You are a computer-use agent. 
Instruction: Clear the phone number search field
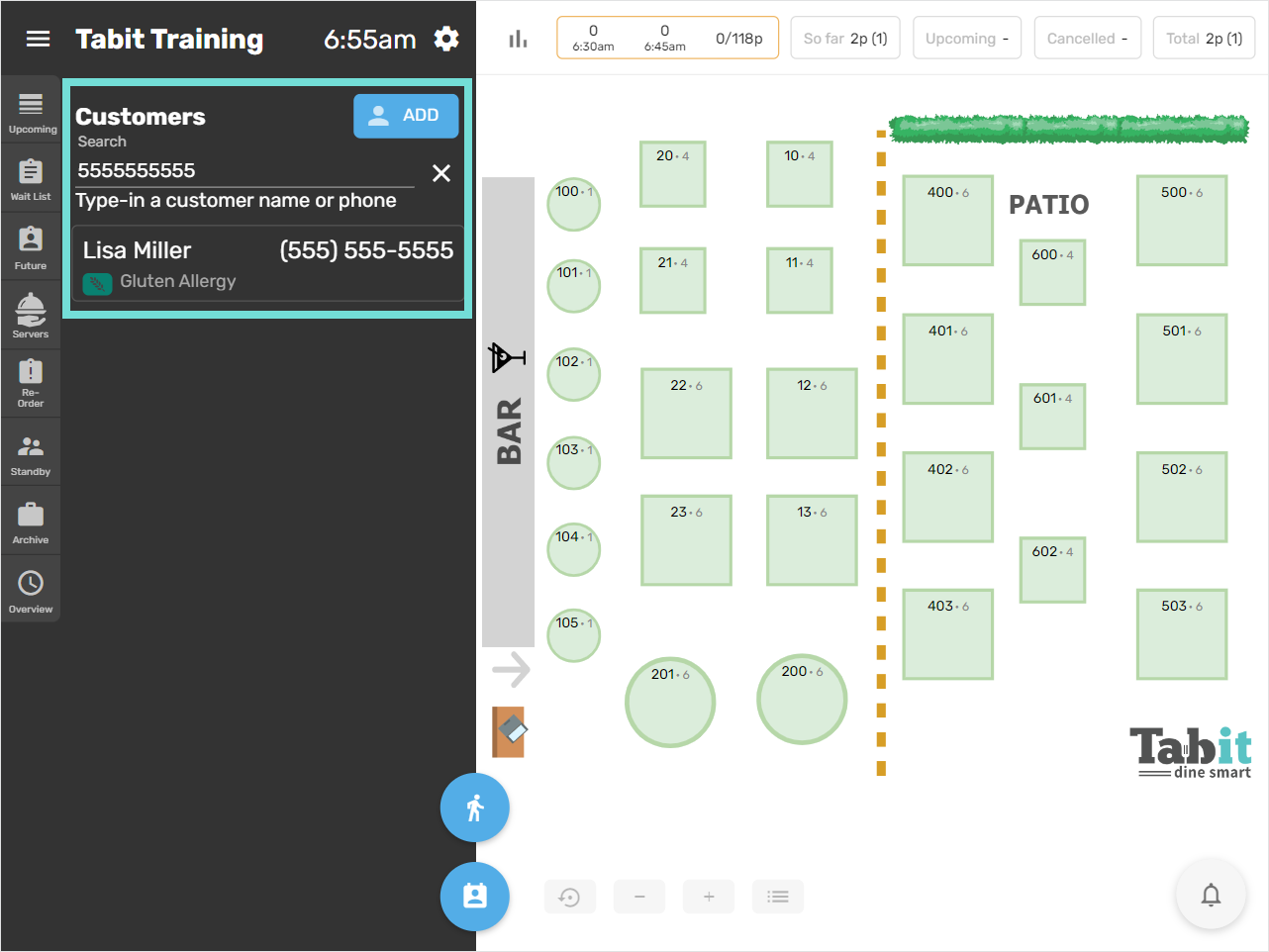[441, 172]
